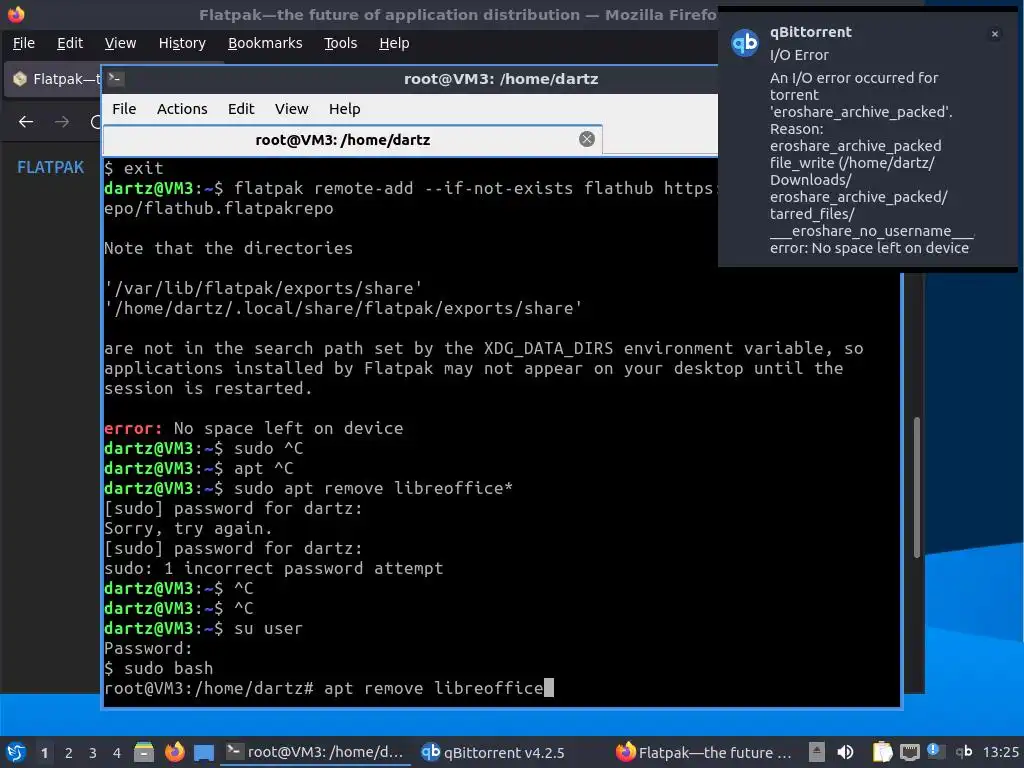
Task: Open the terminal View menu
Action: coord(291,108)
